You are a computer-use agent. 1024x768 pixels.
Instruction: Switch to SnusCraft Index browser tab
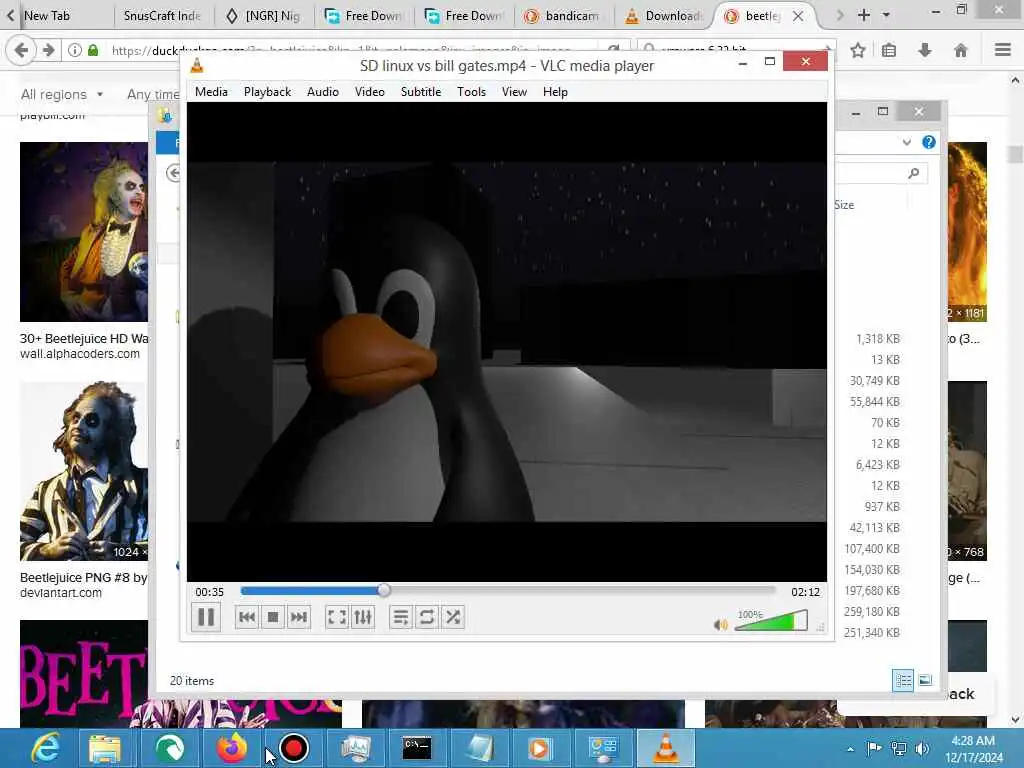[162, 16]
